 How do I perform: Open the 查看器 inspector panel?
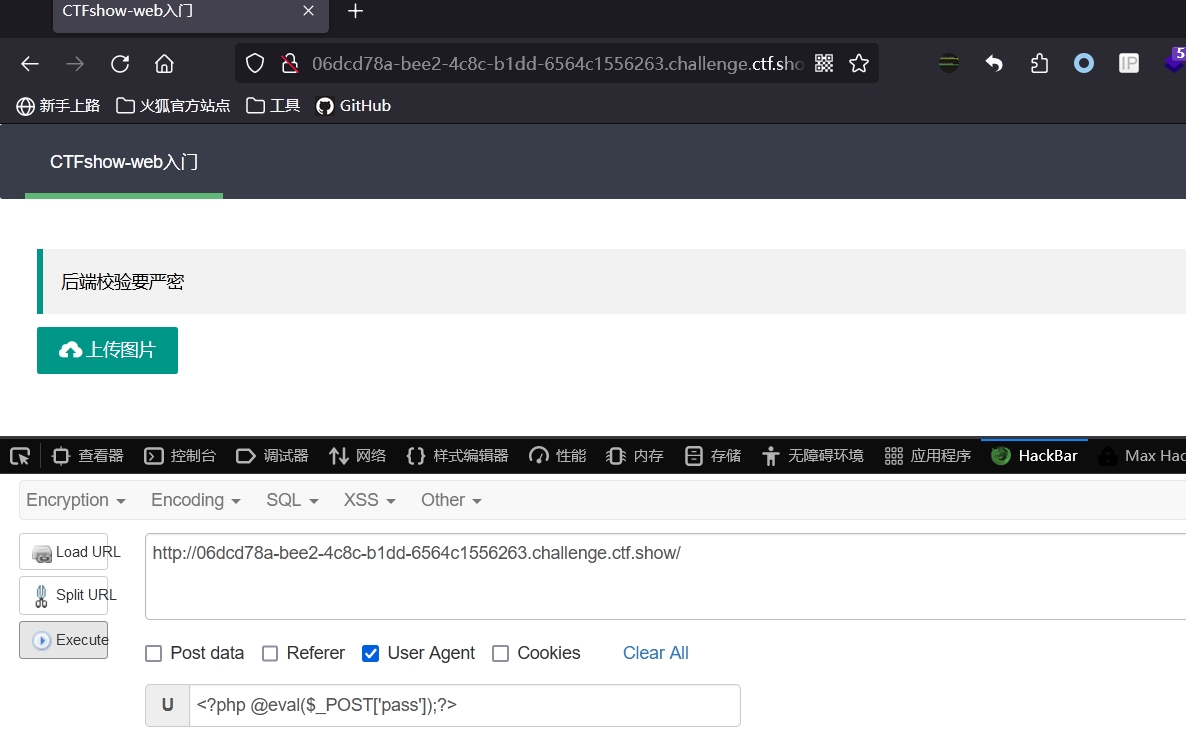point(87,456)
